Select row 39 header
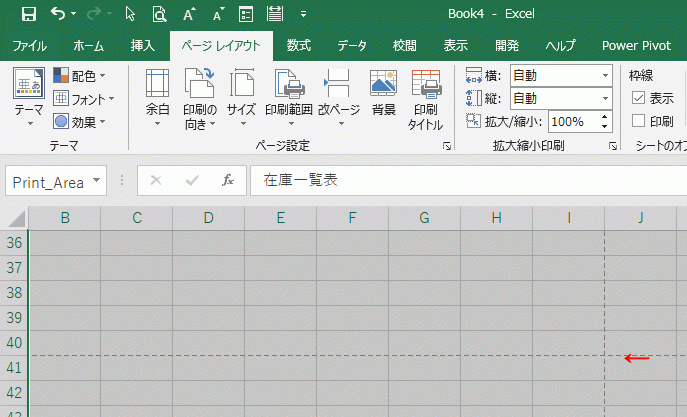 (14, 318)
